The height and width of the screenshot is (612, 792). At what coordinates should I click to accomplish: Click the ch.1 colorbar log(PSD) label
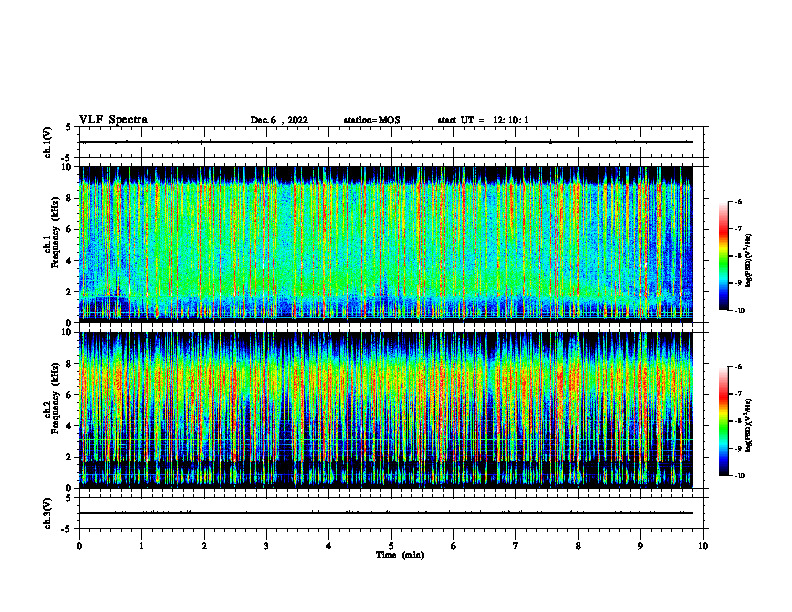(x=749, y=261)
